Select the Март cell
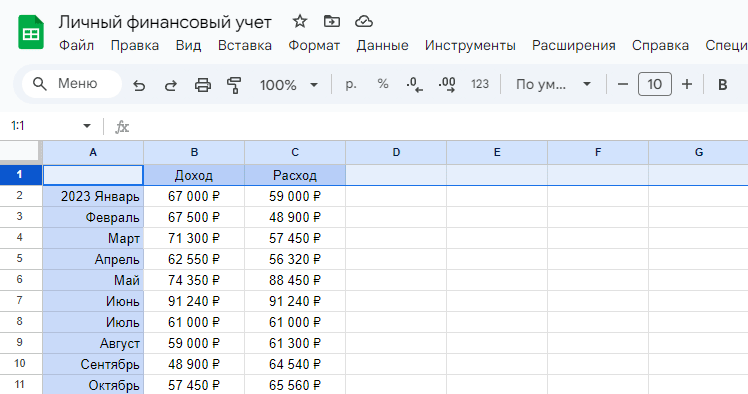748x394 pixels. [x=93, y=238]
